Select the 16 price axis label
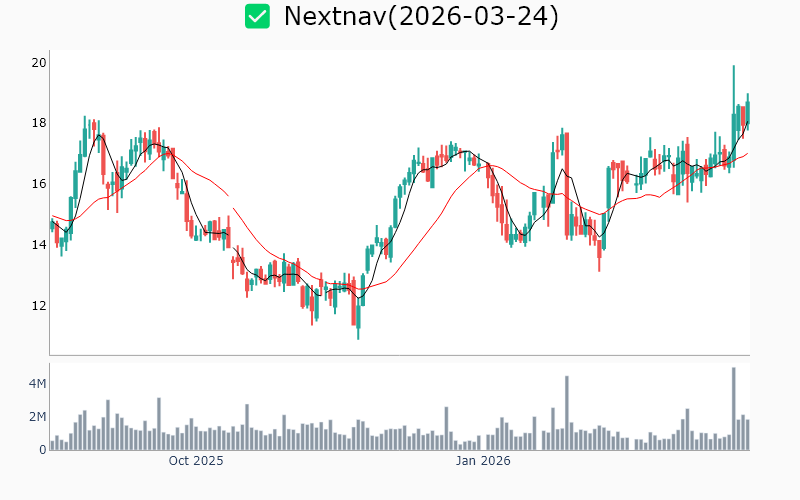This screenshot has height=500, width=800. (39, 184)
